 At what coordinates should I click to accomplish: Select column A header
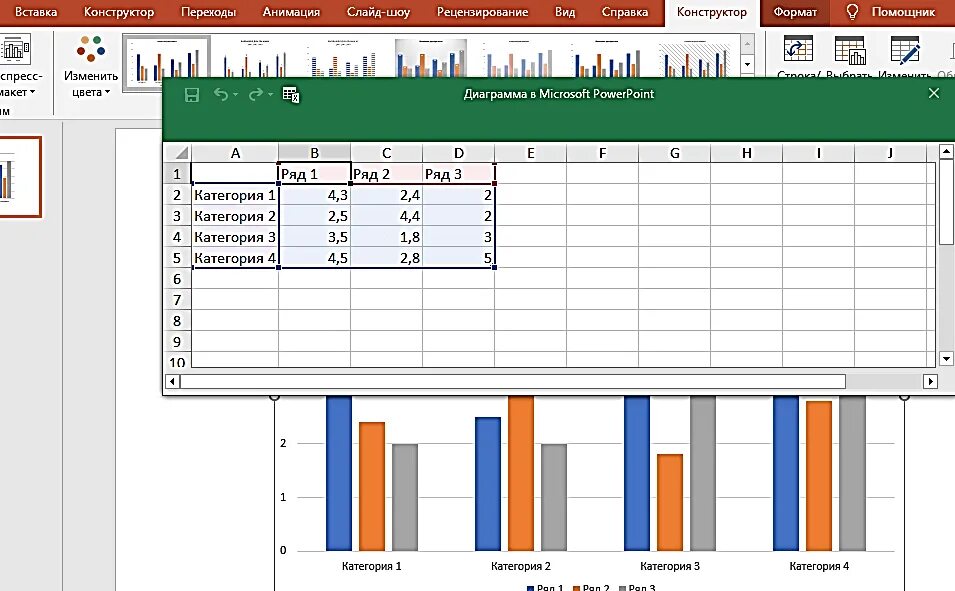[235, 153]
